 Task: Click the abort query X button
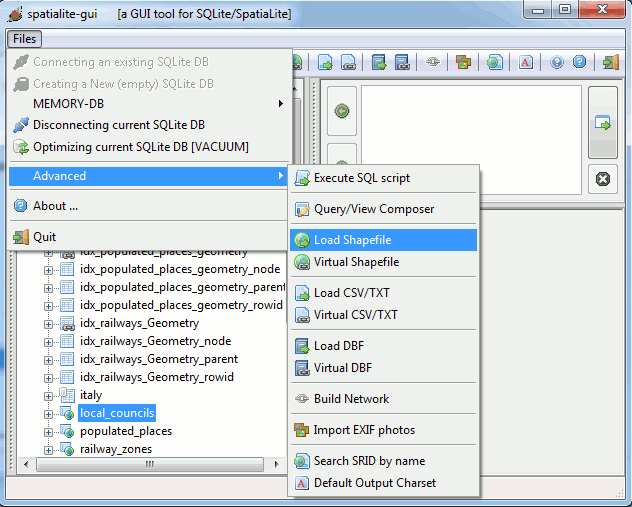point(603,179)
